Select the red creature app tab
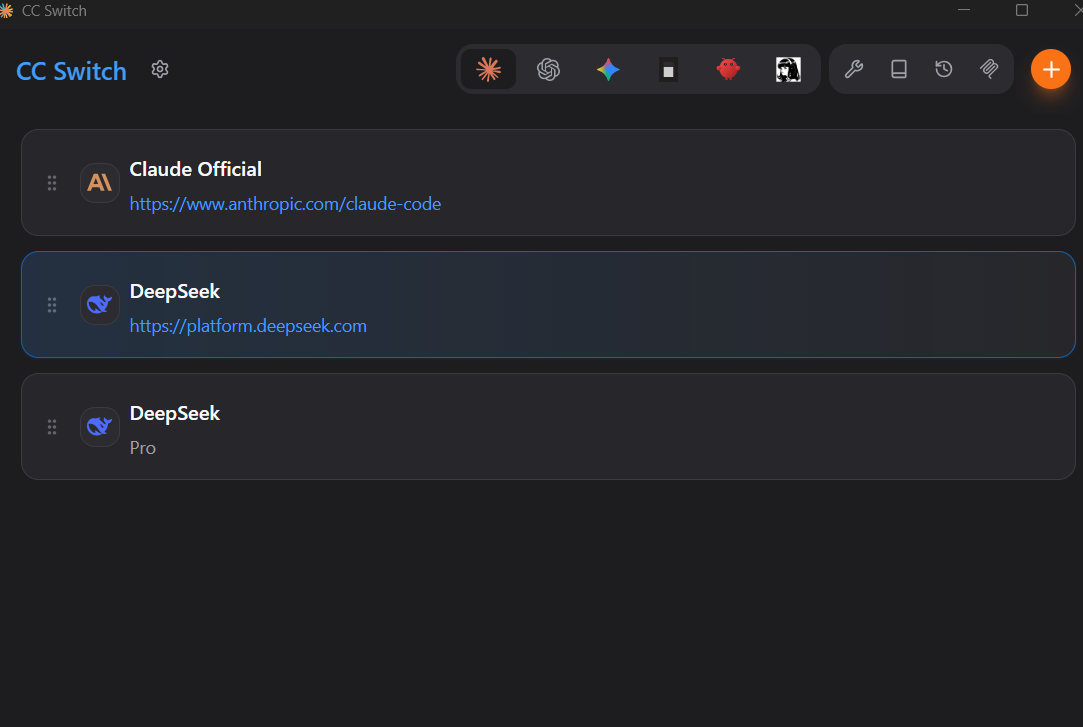The image size is (1083, 727). [728, 69]
